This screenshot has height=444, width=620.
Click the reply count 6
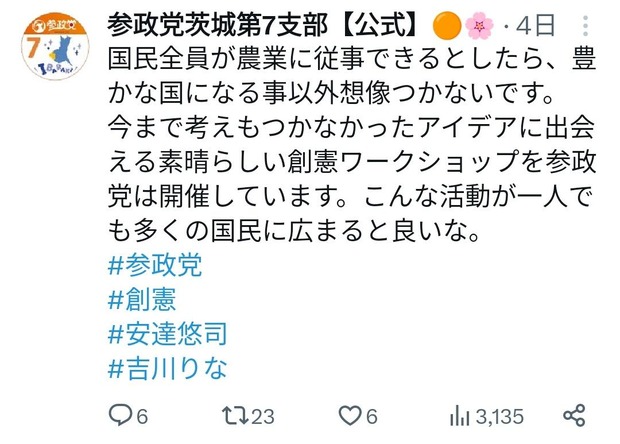pos(142,417)
